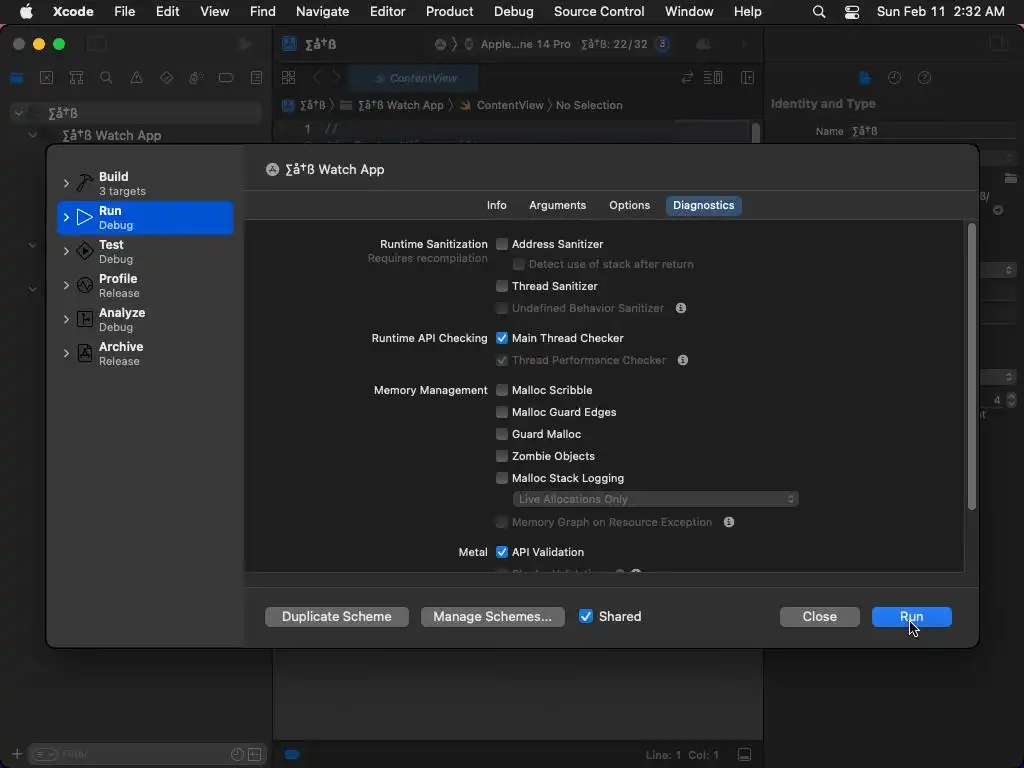Image resolution: width=1024 pixels, height=768 pixels.
Task: Expand the Profile action disclosure arrow
Action: point(66,285)
